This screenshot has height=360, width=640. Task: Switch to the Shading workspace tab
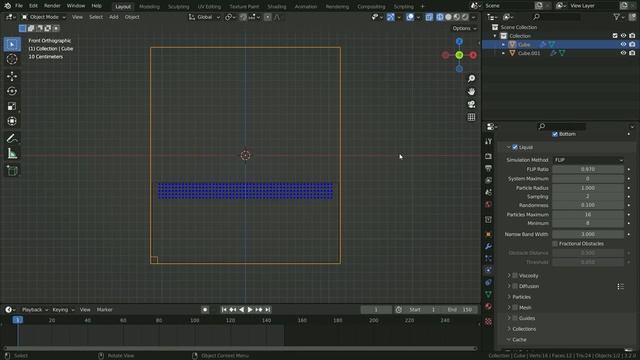277,7
